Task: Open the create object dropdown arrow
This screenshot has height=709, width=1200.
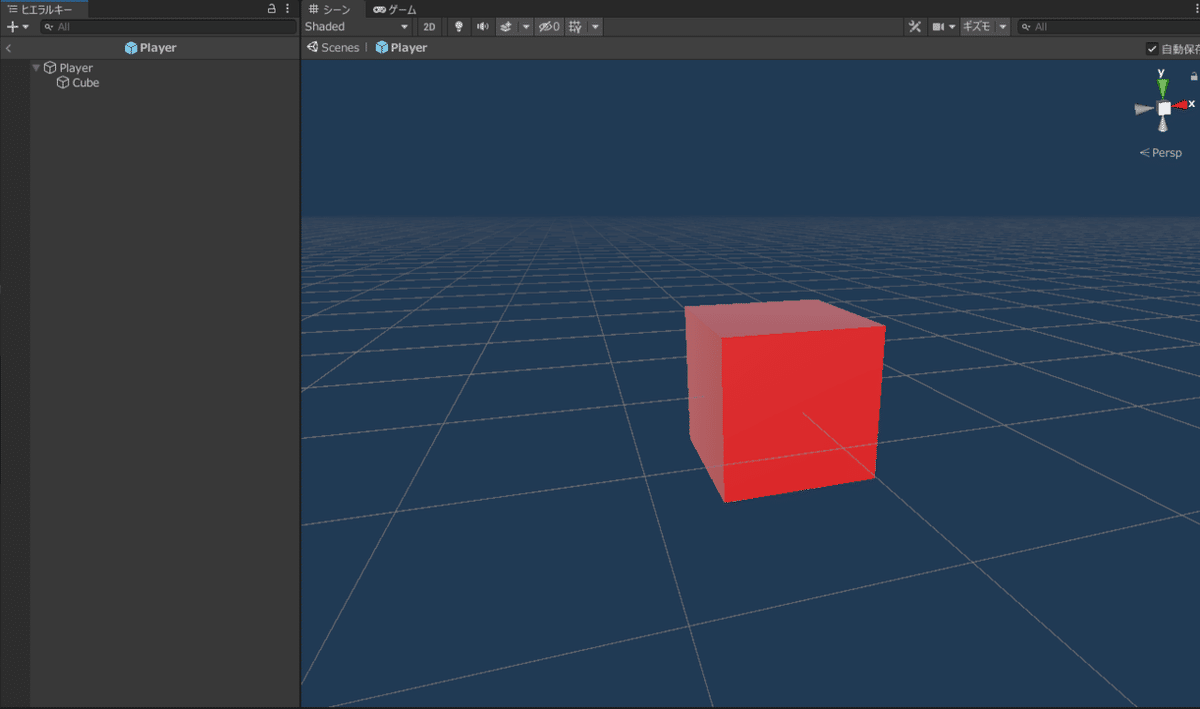Action: (x=26, y=27)
